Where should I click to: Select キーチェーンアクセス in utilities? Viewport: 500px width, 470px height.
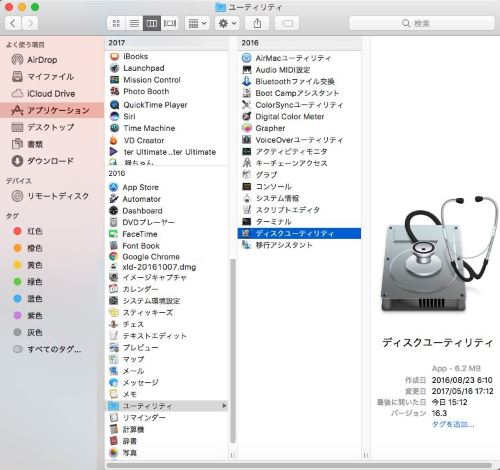299,163
